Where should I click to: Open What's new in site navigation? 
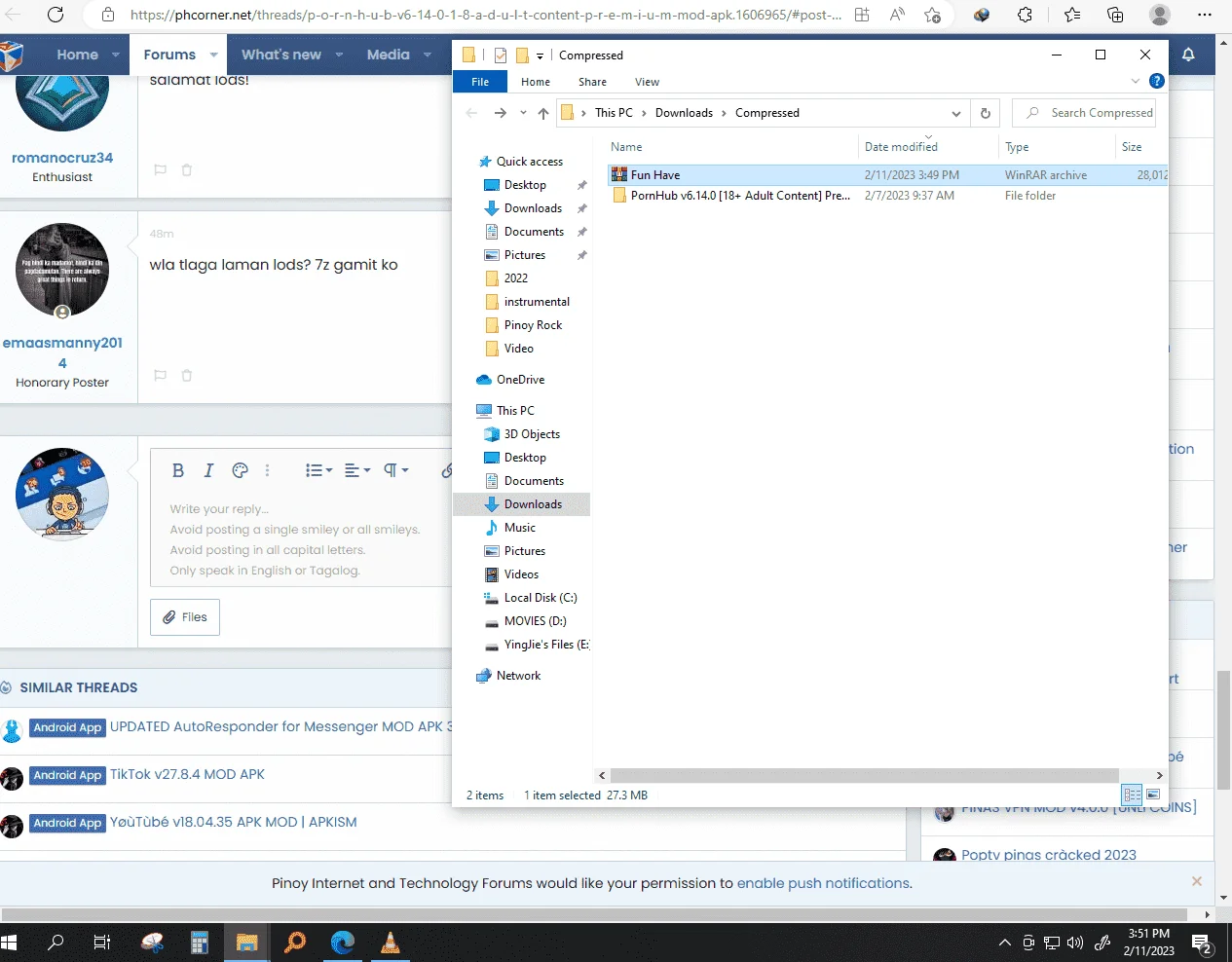coord(280,55)
